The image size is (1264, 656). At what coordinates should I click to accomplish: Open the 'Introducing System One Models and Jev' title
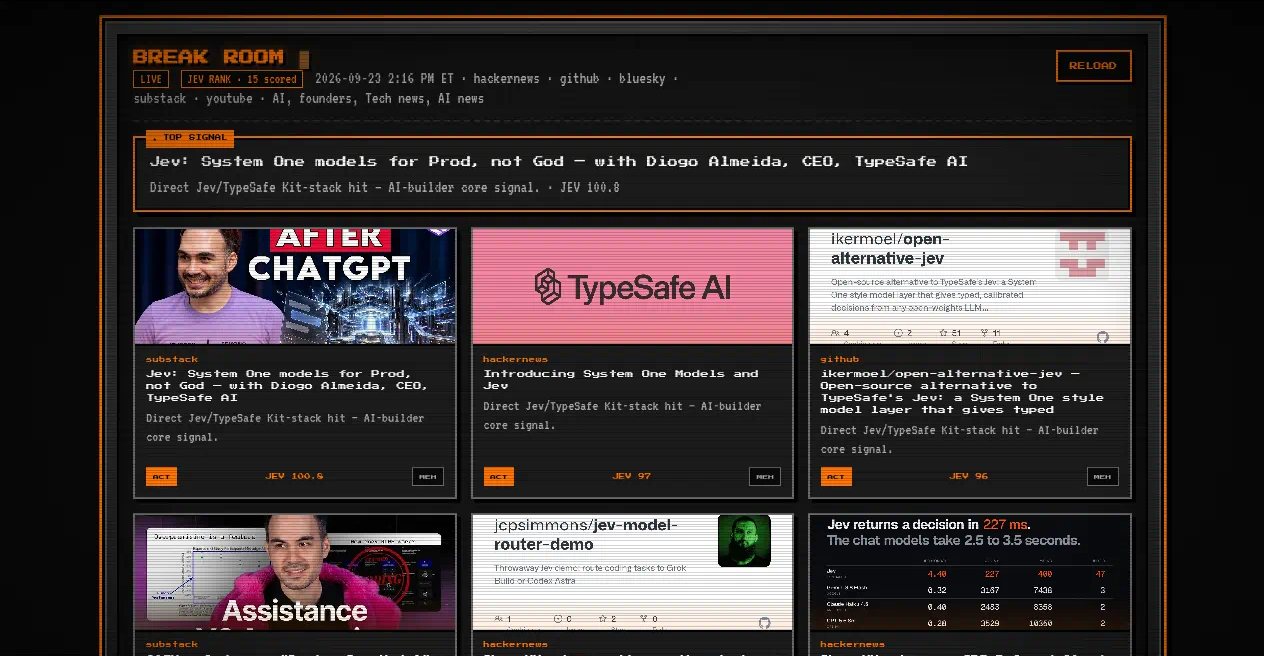tap(620, 379)
